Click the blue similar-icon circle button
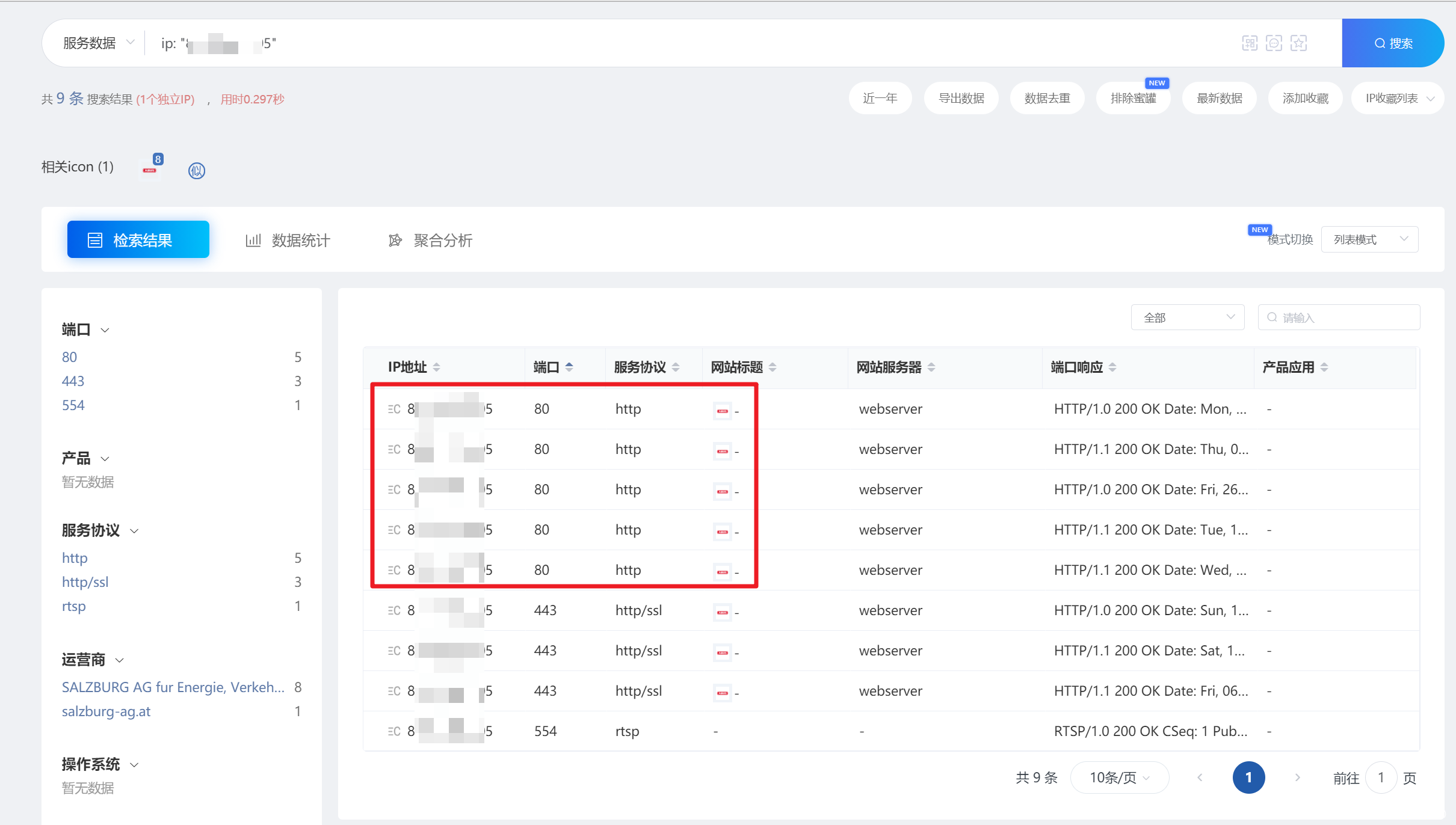 tap(197, 171)
